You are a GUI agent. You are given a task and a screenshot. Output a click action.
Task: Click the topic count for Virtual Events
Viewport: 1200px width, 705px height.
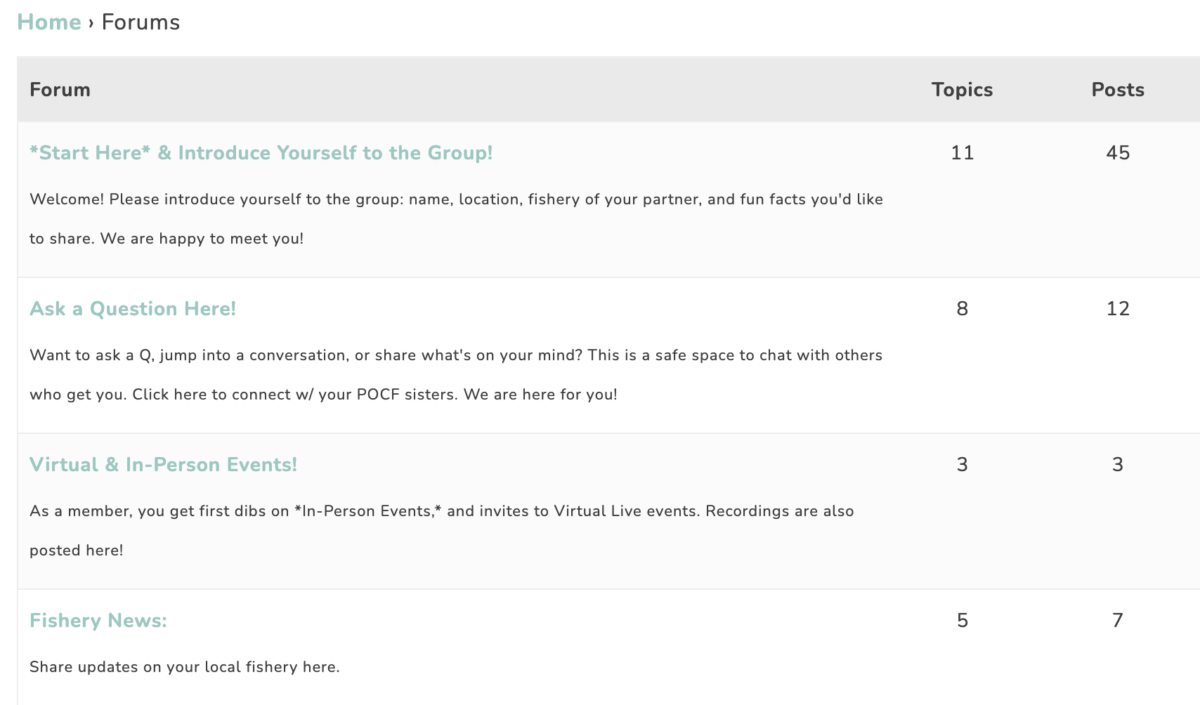[x=961, y=464]
